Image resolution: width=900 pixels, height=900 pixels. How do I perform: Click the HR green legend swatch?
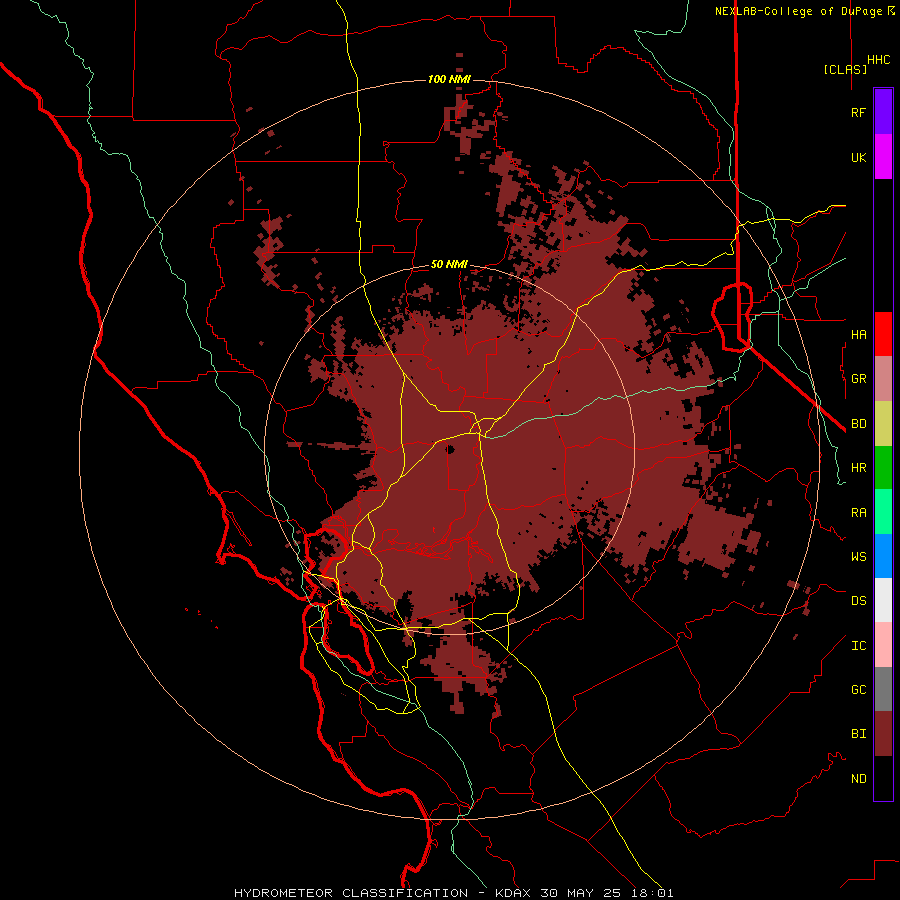(x=883, y=468)
